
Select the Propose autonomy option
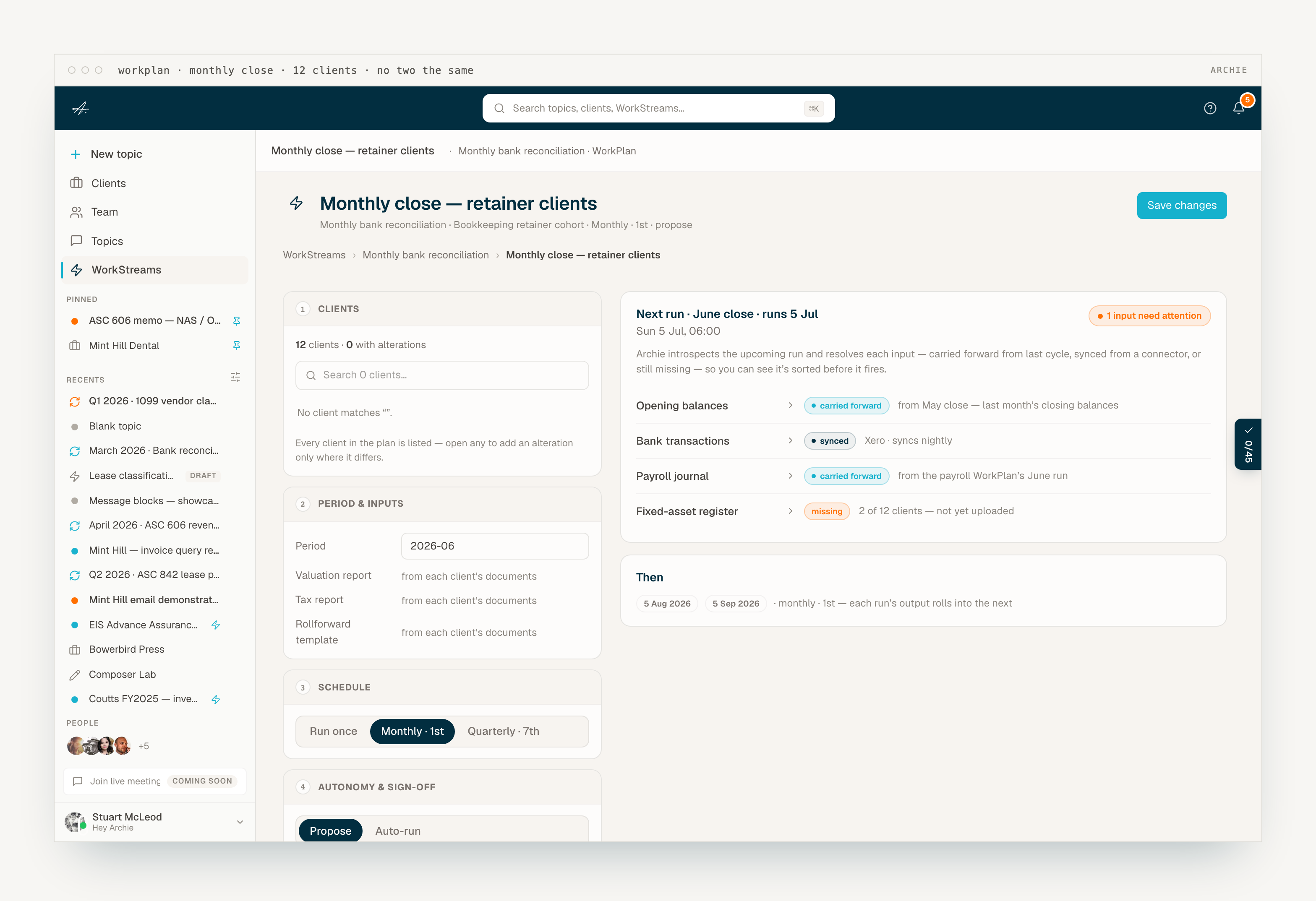[x=331, y=831]
